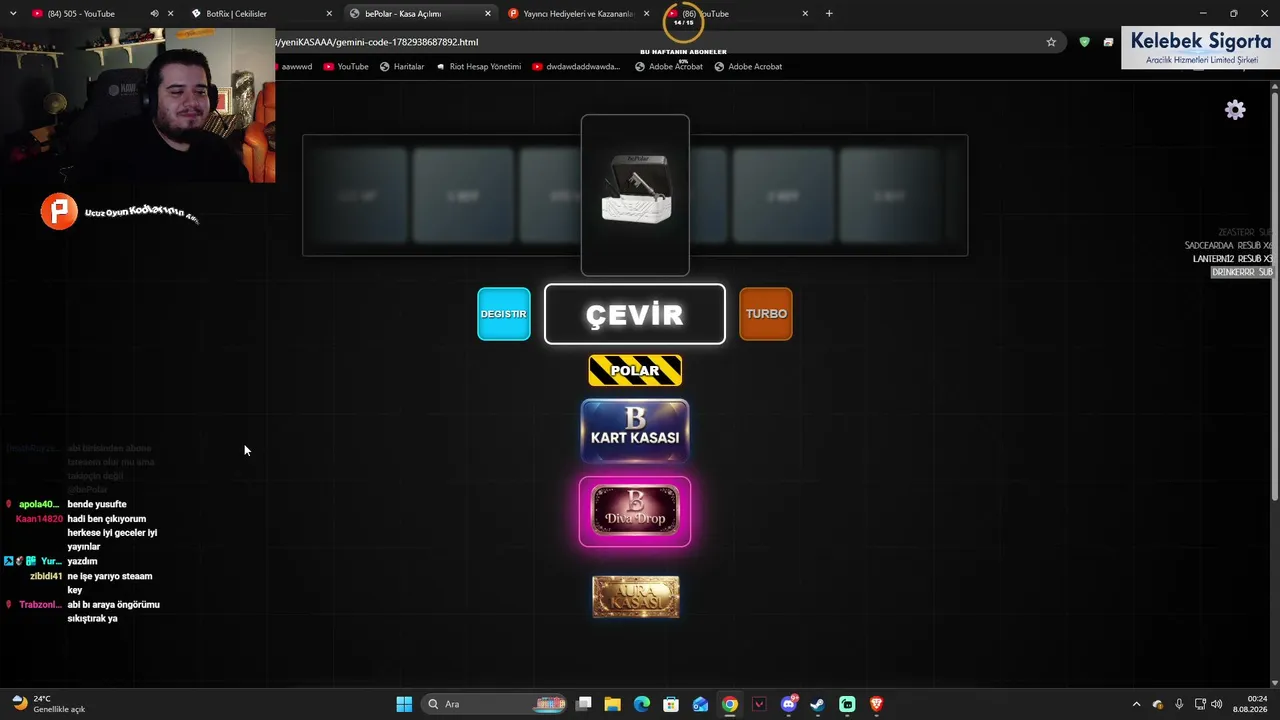The width and height of the screenshot is (1280, 720).
Task: Choose the Diva Drop case
Action: (635, 512)
